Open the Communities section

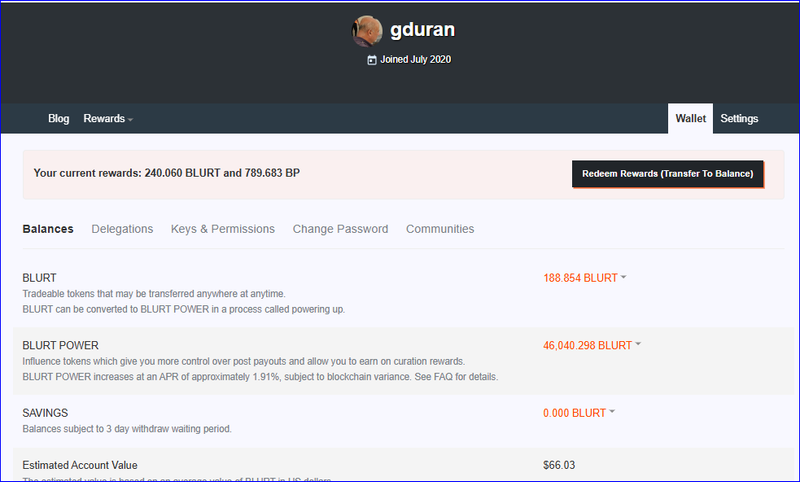point(440,229)
